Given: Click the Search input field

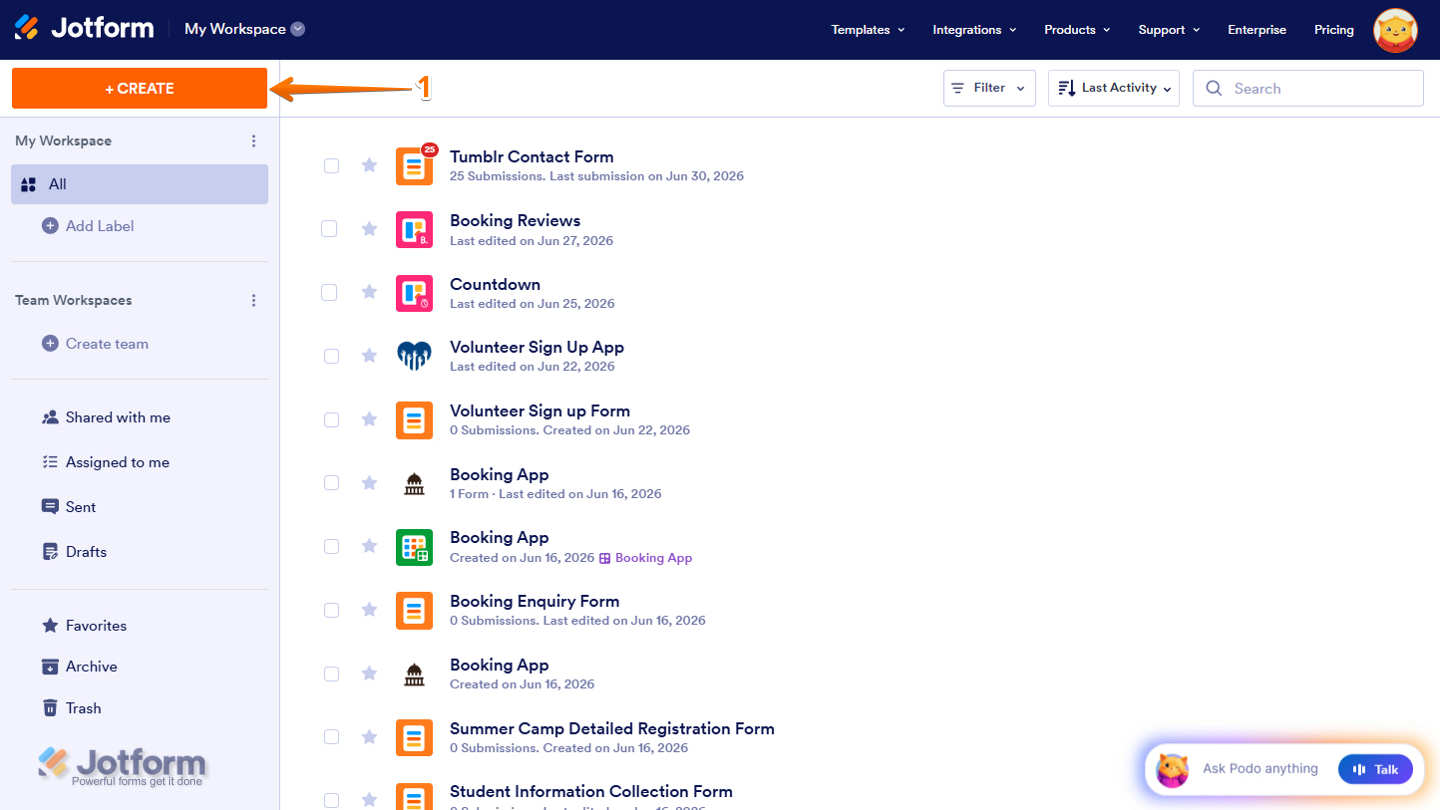Looking at the screenshot, I should (1308, 88).
